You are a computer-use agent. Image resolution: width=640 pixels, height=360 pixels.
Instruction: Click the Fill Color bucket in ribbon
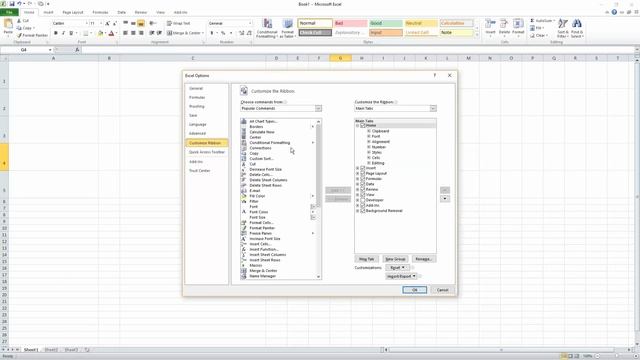pos(100,33)
